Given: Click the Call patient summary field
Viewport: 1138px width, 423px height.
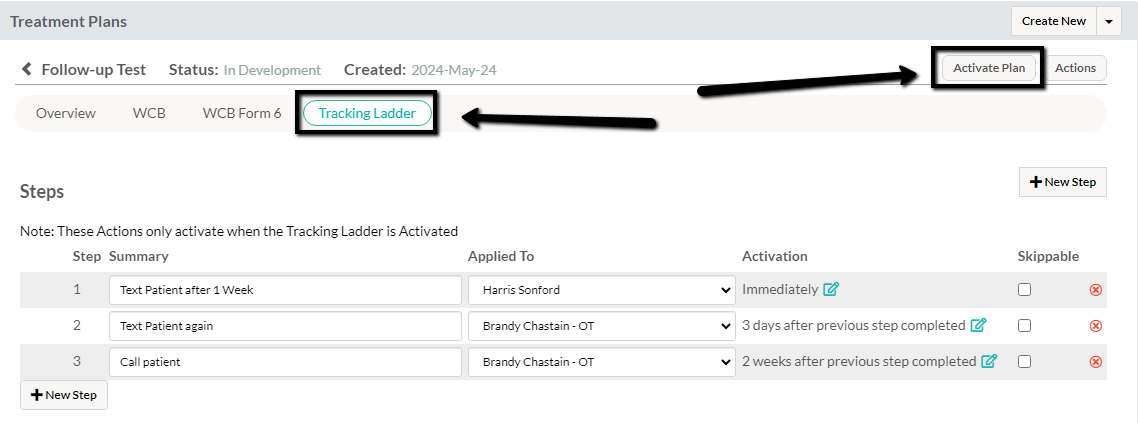Looking at the screenshot, I should 285,362.
